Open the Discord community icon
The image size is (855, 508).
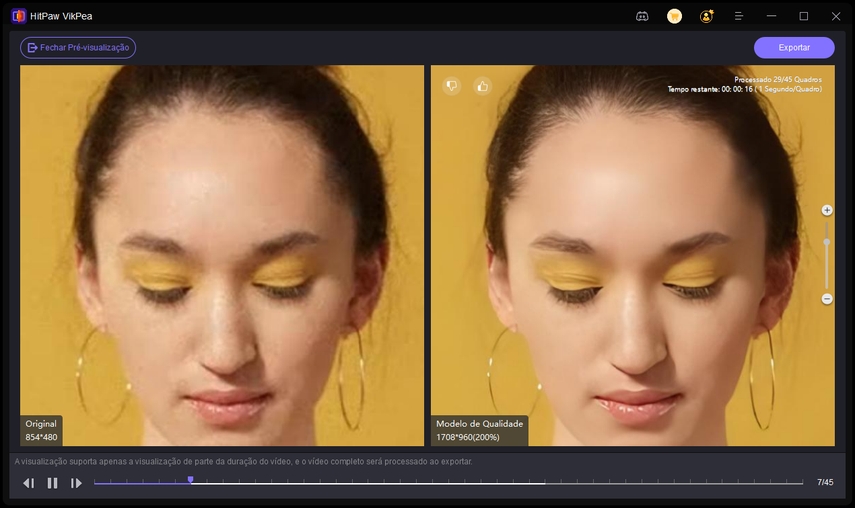(642, 16)
